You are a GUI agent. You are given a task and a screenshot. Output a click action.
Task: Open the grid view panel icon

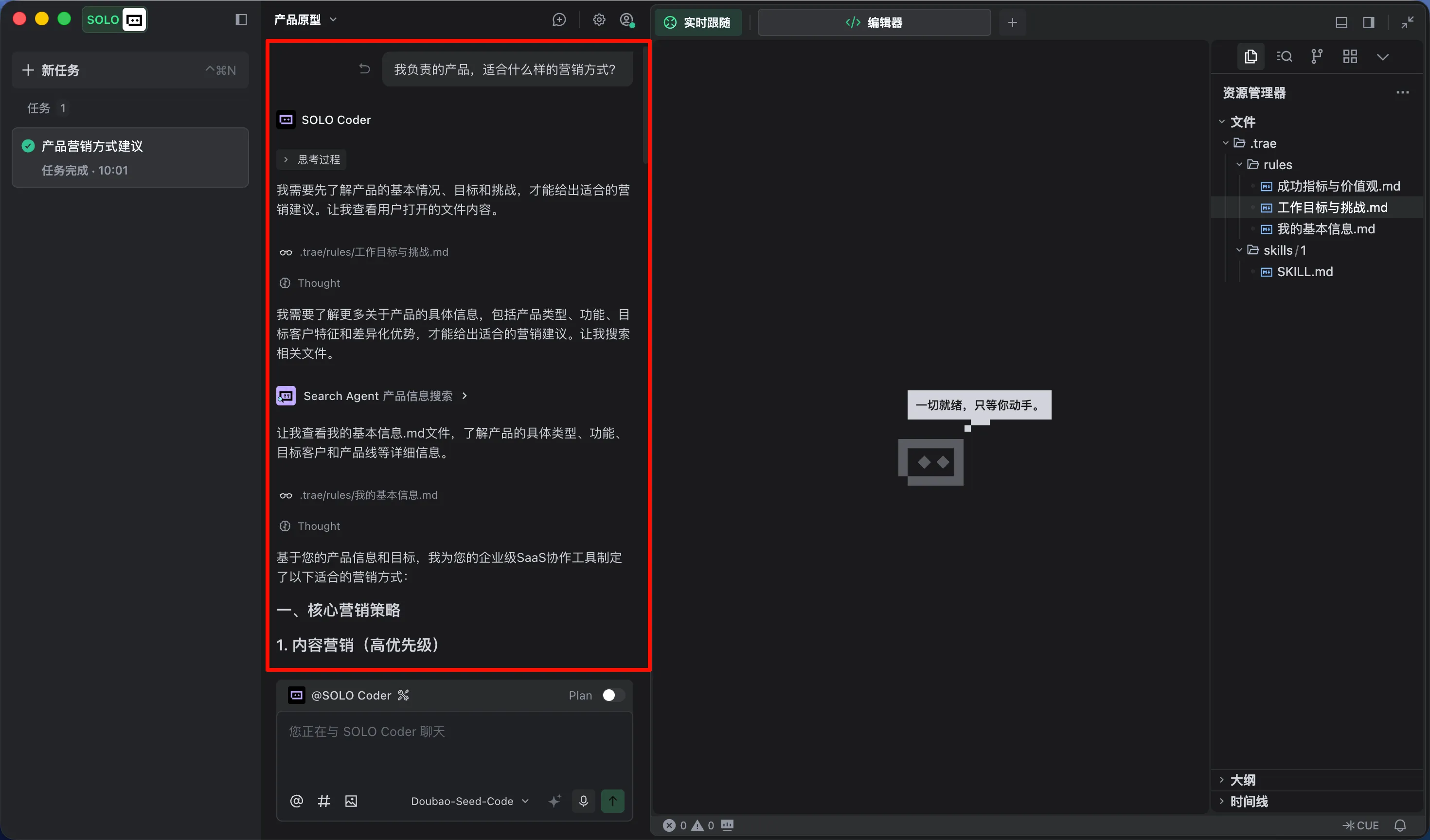[1350, 57]
